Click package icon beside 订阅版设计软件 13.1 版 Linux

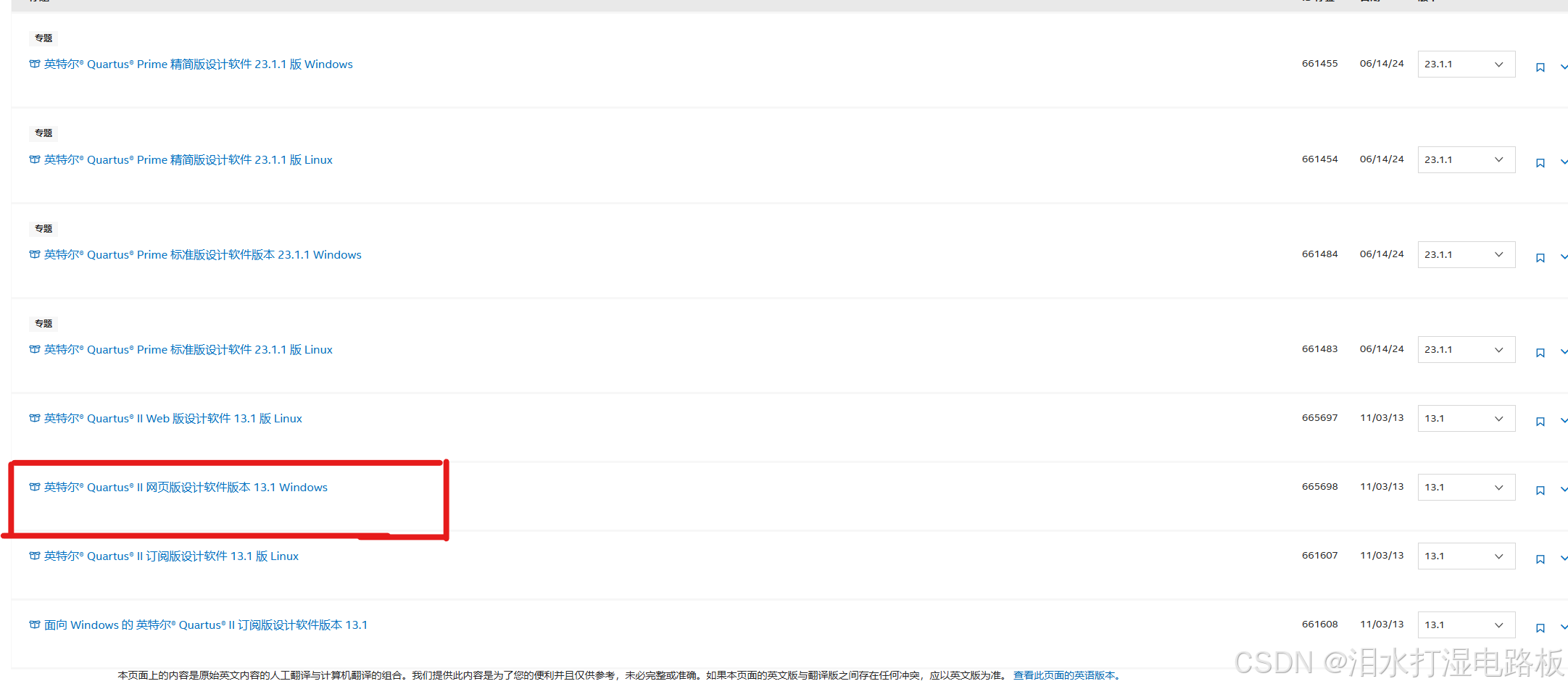click(34, 556)
